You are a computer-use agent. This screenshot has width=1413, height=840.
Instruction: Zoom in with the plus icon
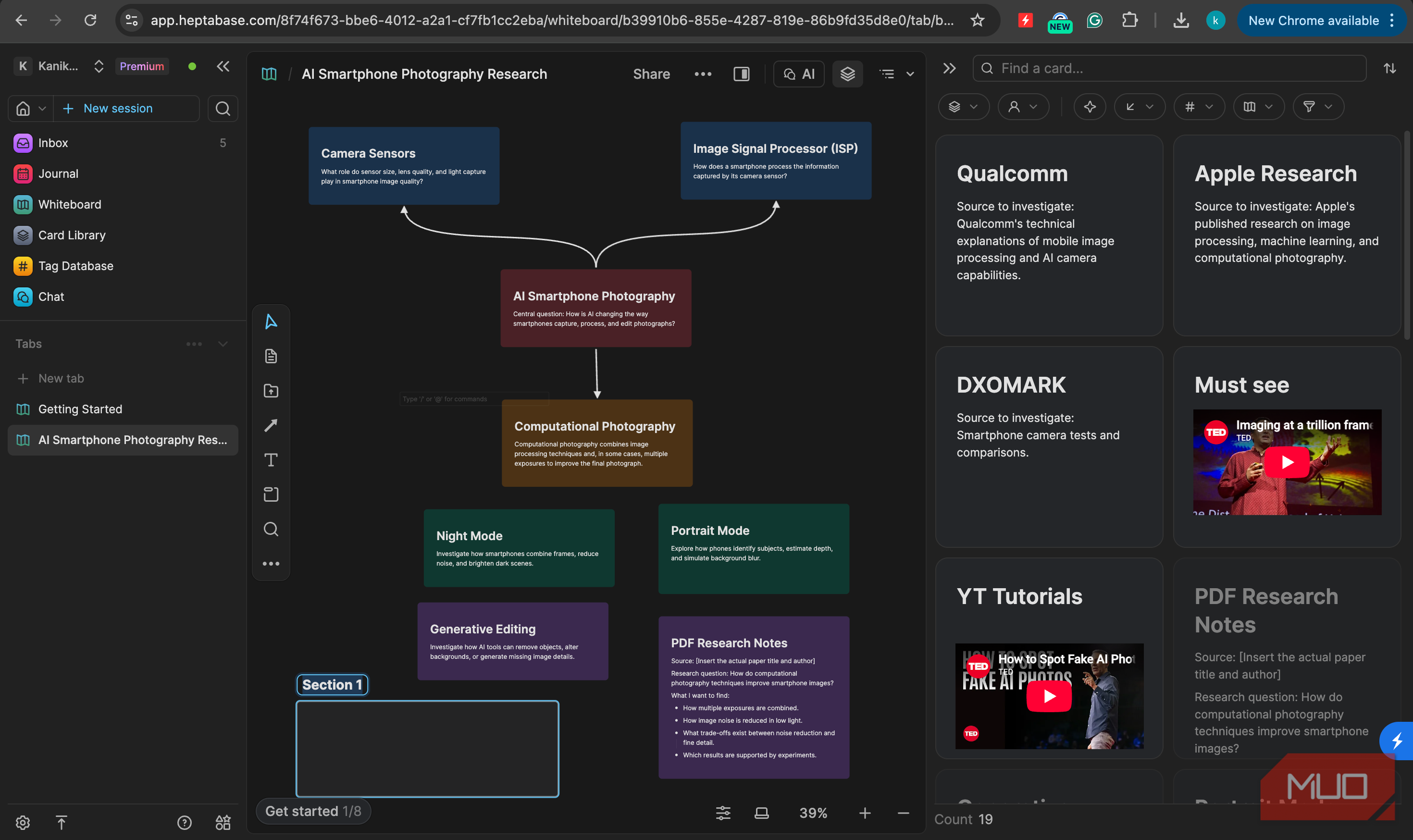(865, 814)
